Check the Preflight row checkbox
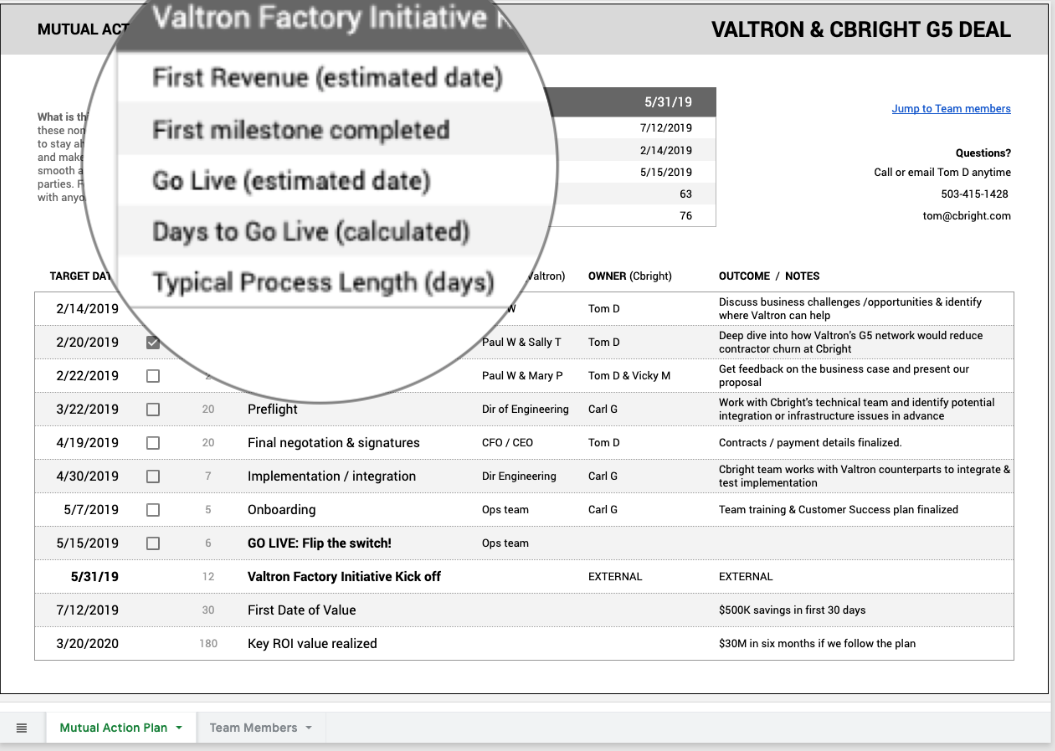The image size is (1055, 751). [153, 409]
